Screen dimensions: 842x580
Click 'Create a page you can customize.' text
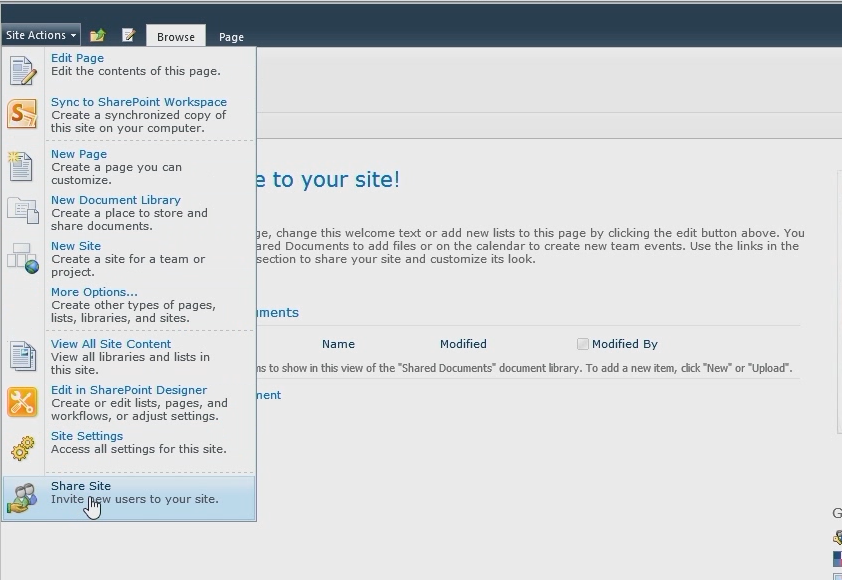click(117, 173)
